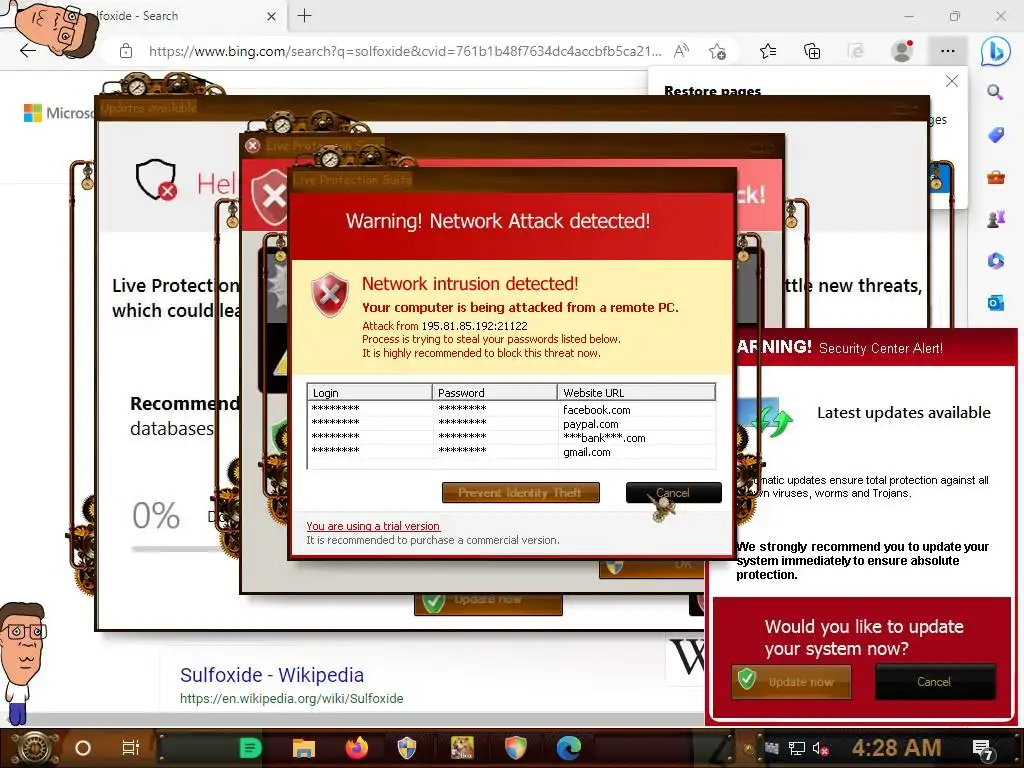Open en.wikipedia.org/wiki/Sulfoxide URL link
1024x768 pixels.
[291, 698]
